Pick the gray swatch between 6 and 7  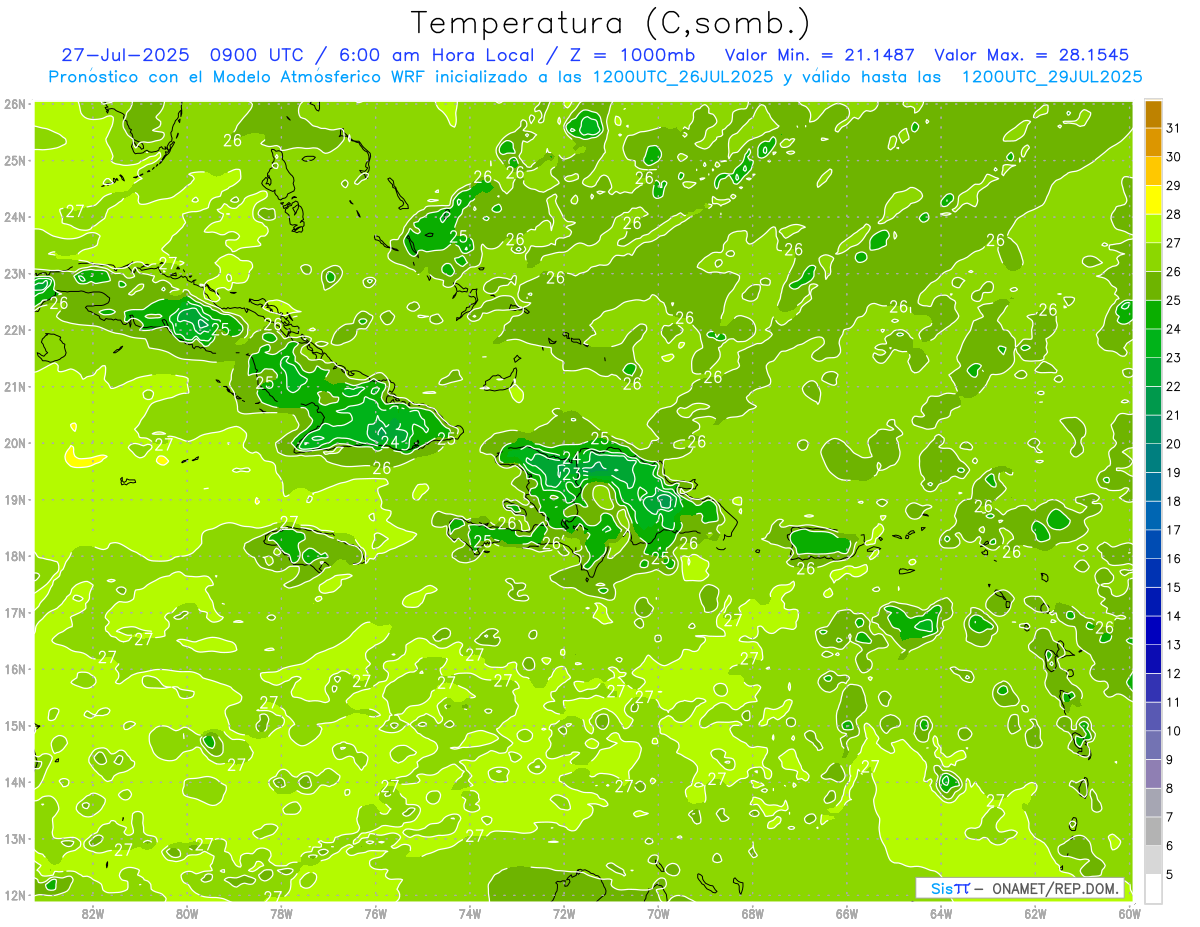tap(1153, 831)
